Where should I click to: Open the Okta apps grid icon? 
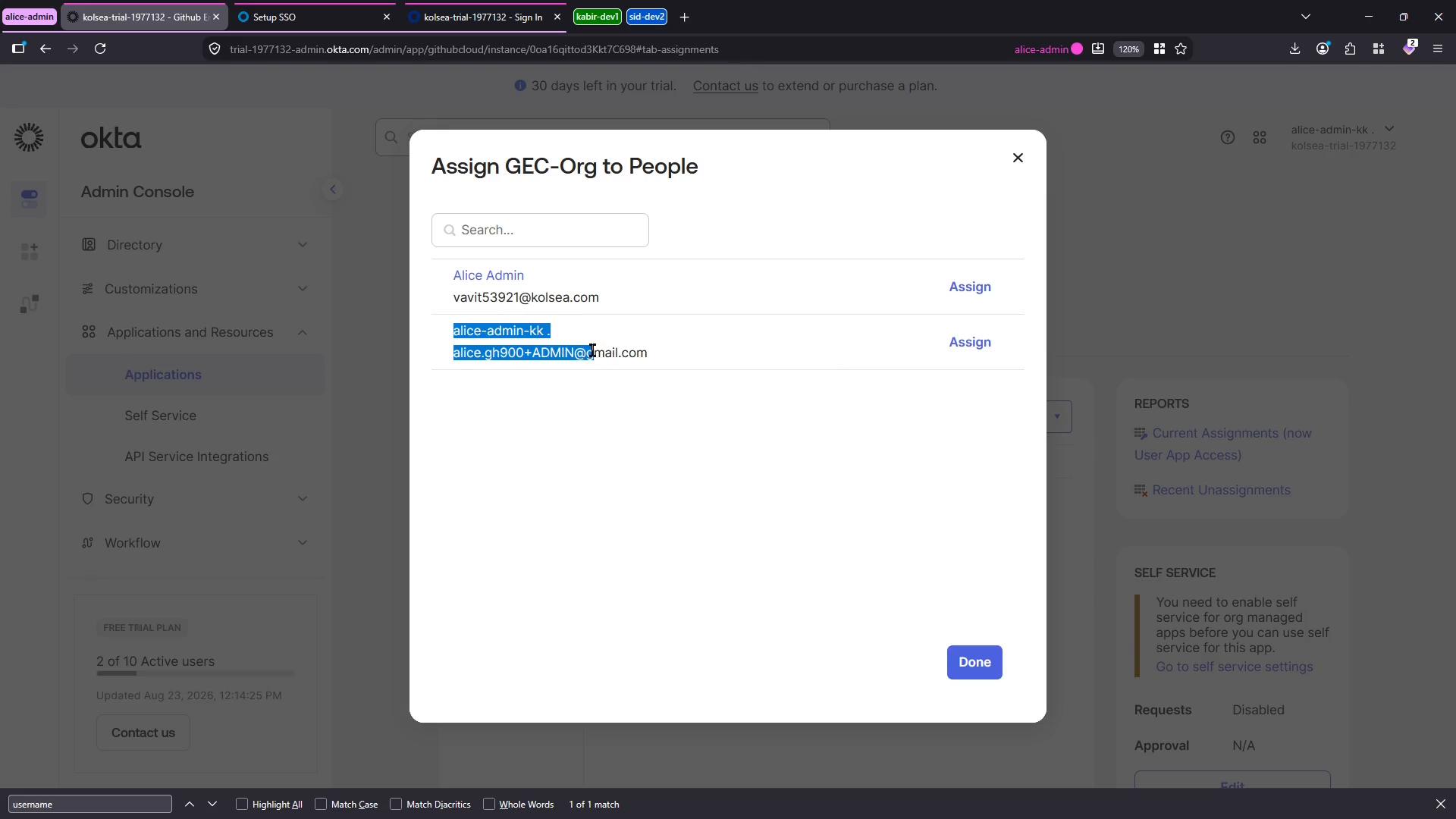(1260, 137)
